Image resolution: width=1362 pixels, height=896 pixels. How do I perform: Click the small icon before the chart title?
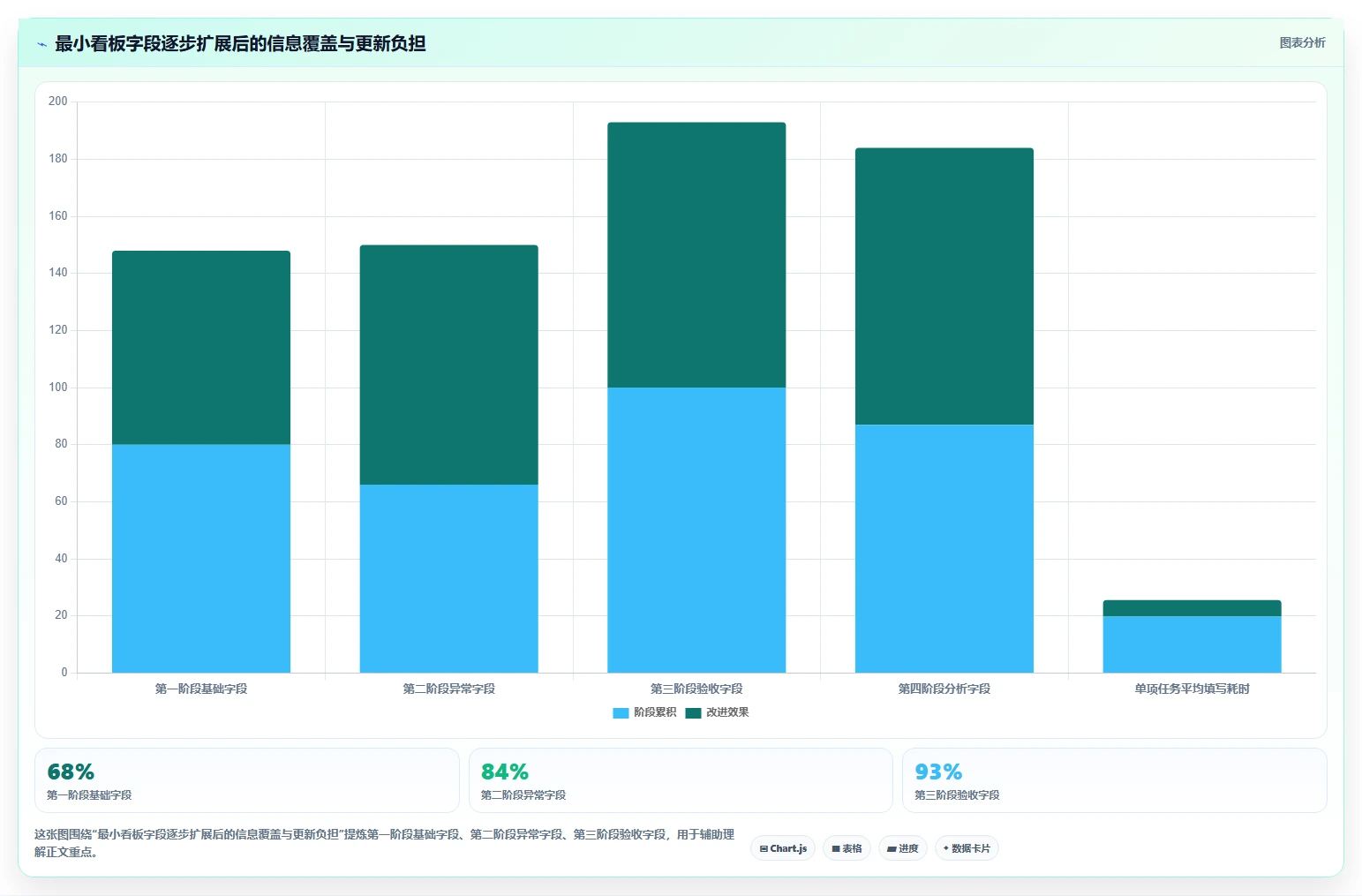[x=41, y=44]
